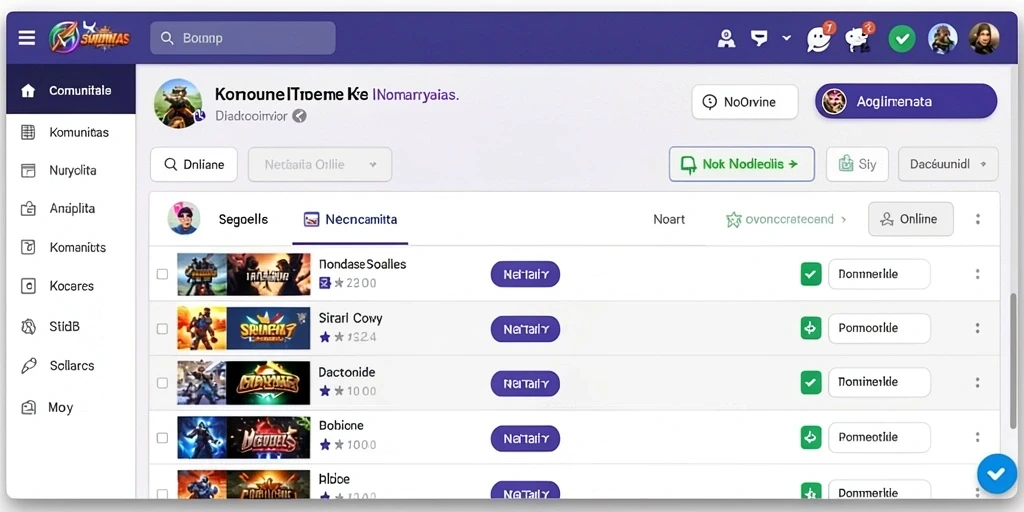Open chat bubble notifications icon
The height and width of the screenshot is (512, 1024).
click(819, 39)
